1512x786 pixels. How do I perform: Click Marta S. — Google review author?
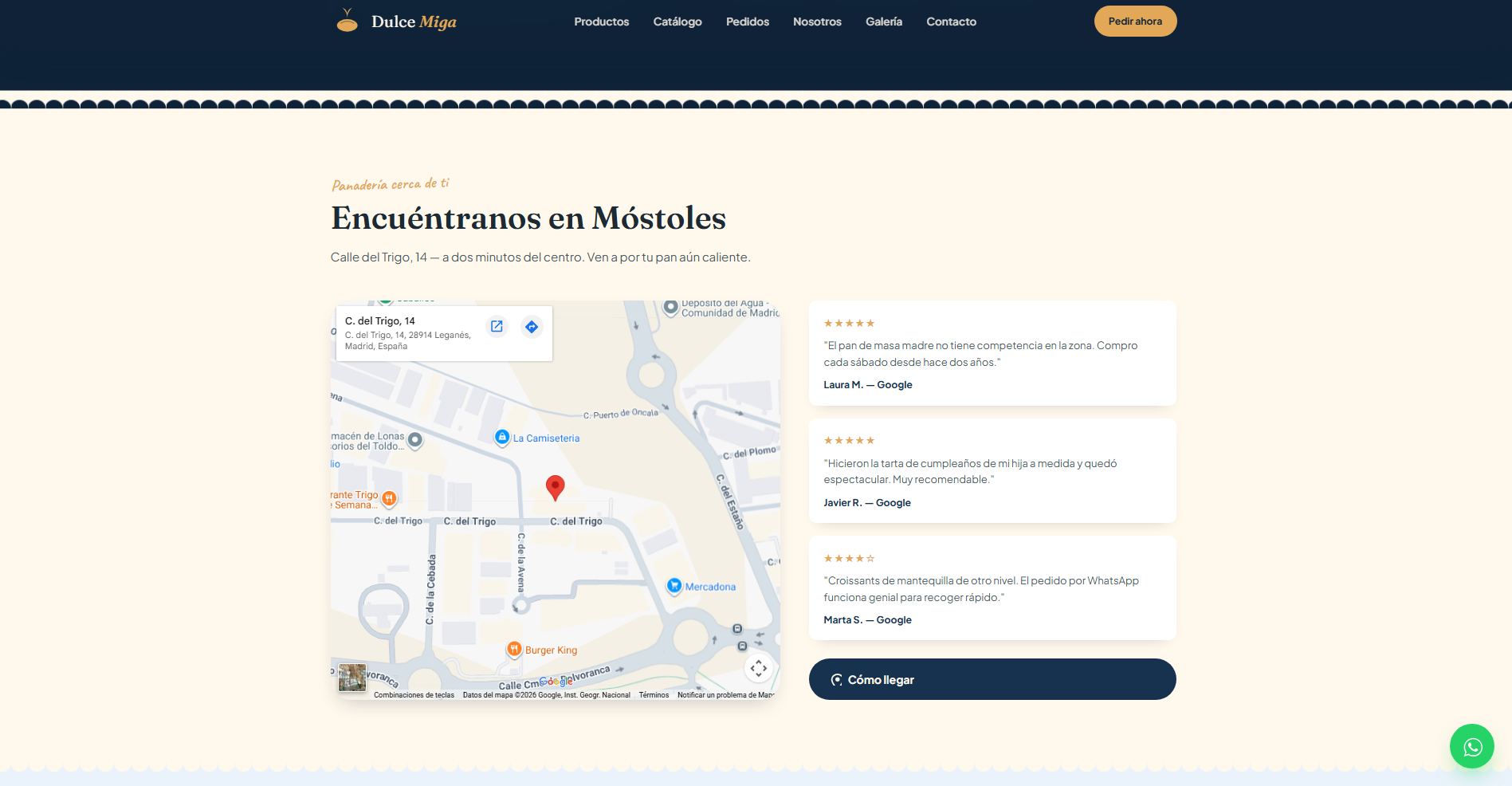(x=867, y=619)
